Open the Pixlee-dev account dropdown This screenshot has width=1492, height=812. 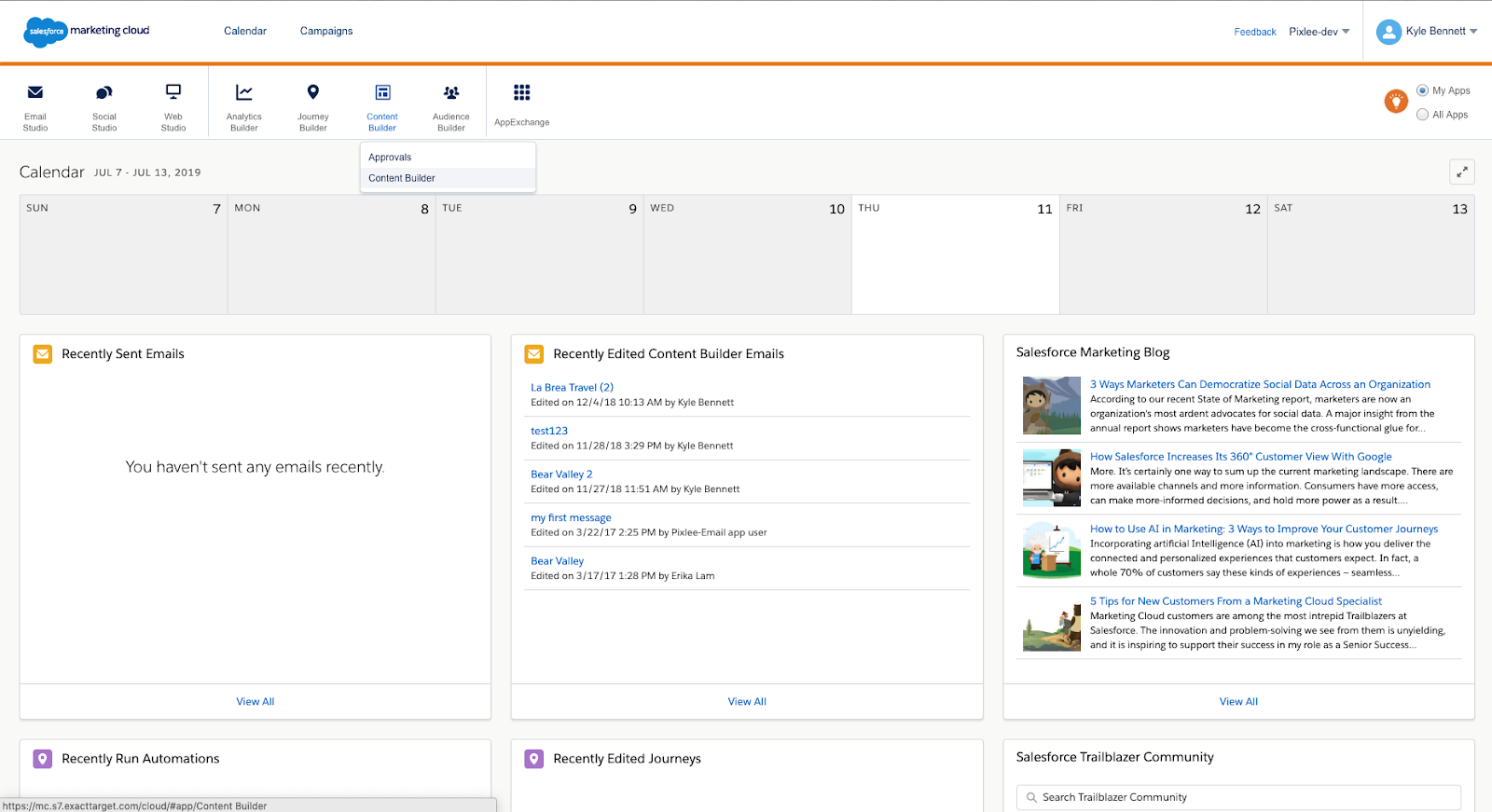1319,32
